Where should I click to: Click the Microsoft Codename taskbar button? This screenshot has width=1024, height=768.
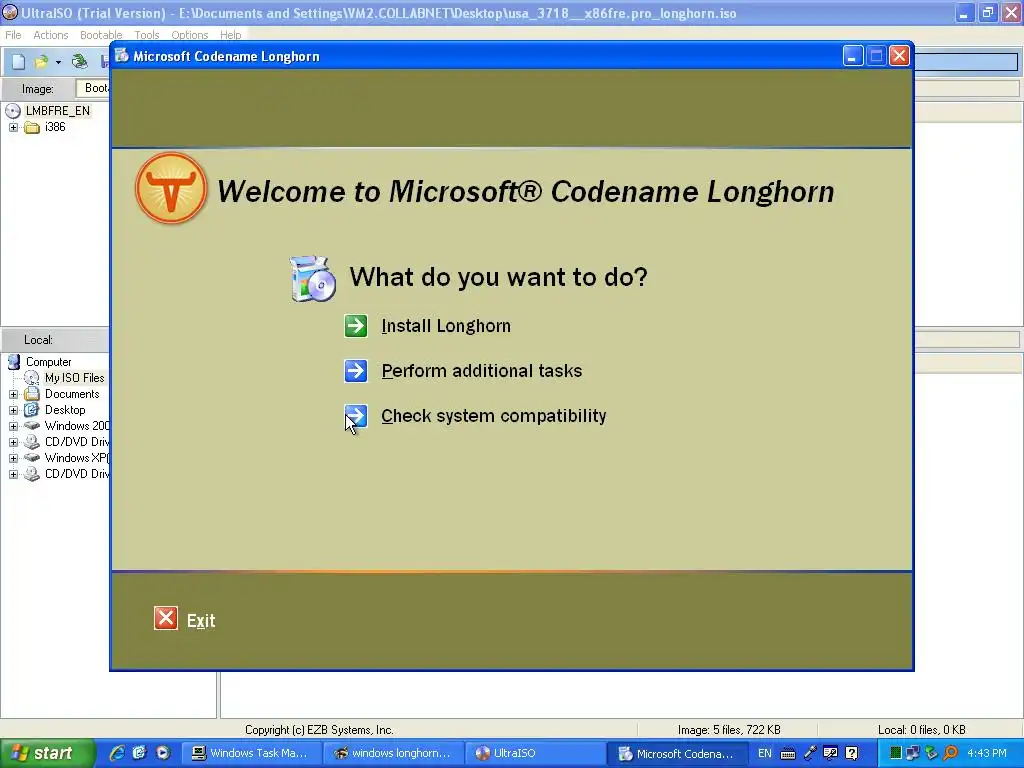coord(677,753)
